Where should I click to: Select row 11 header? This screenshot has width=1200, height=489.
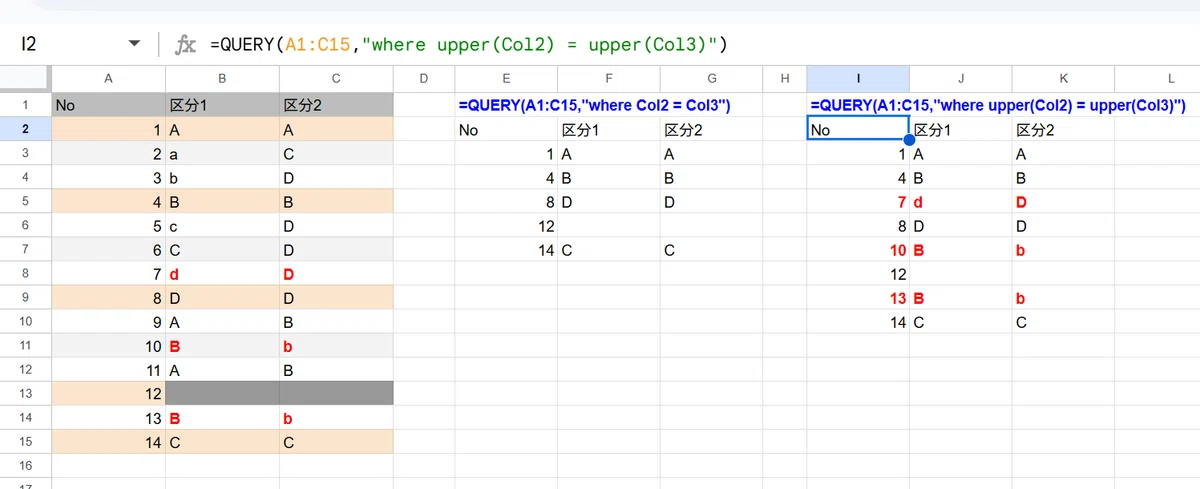point(25,345)
